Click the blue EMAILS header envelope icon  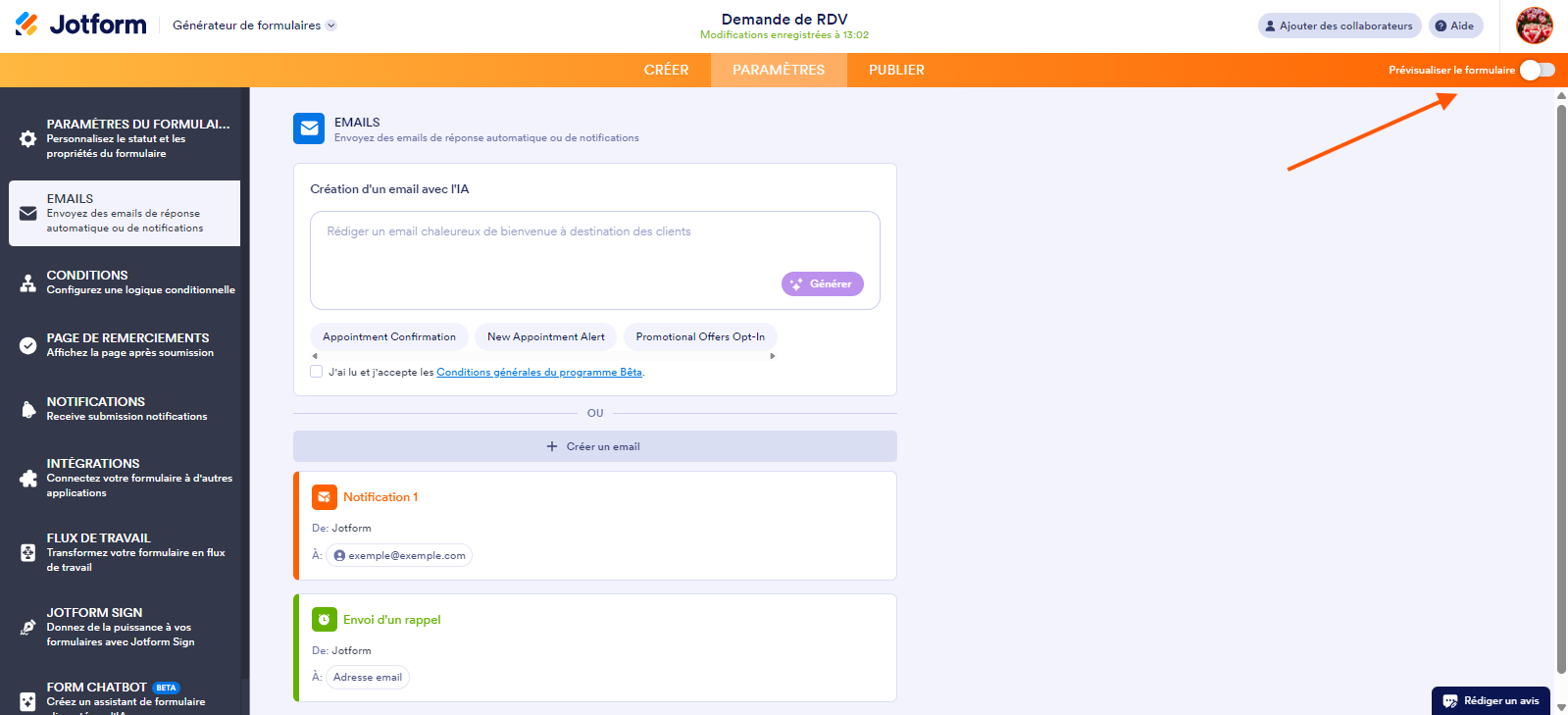[x=309, y=128]
